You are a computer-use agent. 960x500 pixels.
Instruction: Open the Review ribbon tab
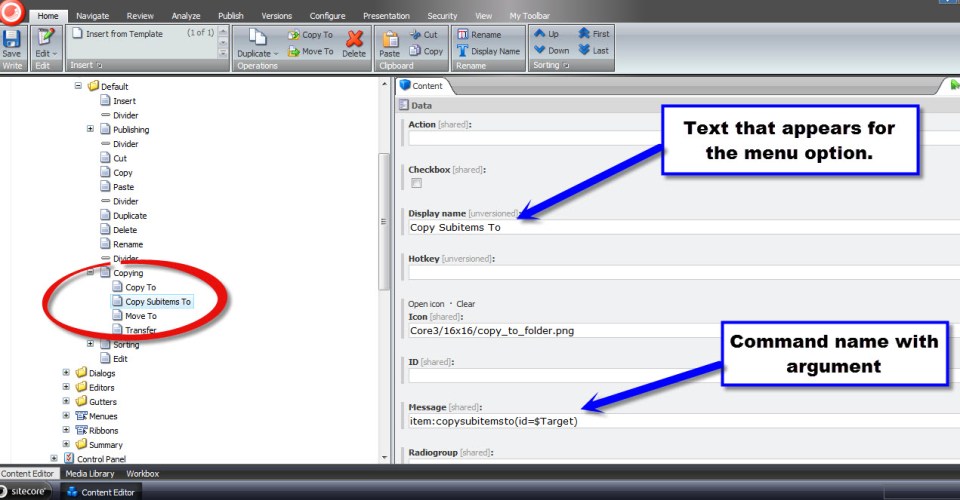pyautogui.click(x=140, y=16)
